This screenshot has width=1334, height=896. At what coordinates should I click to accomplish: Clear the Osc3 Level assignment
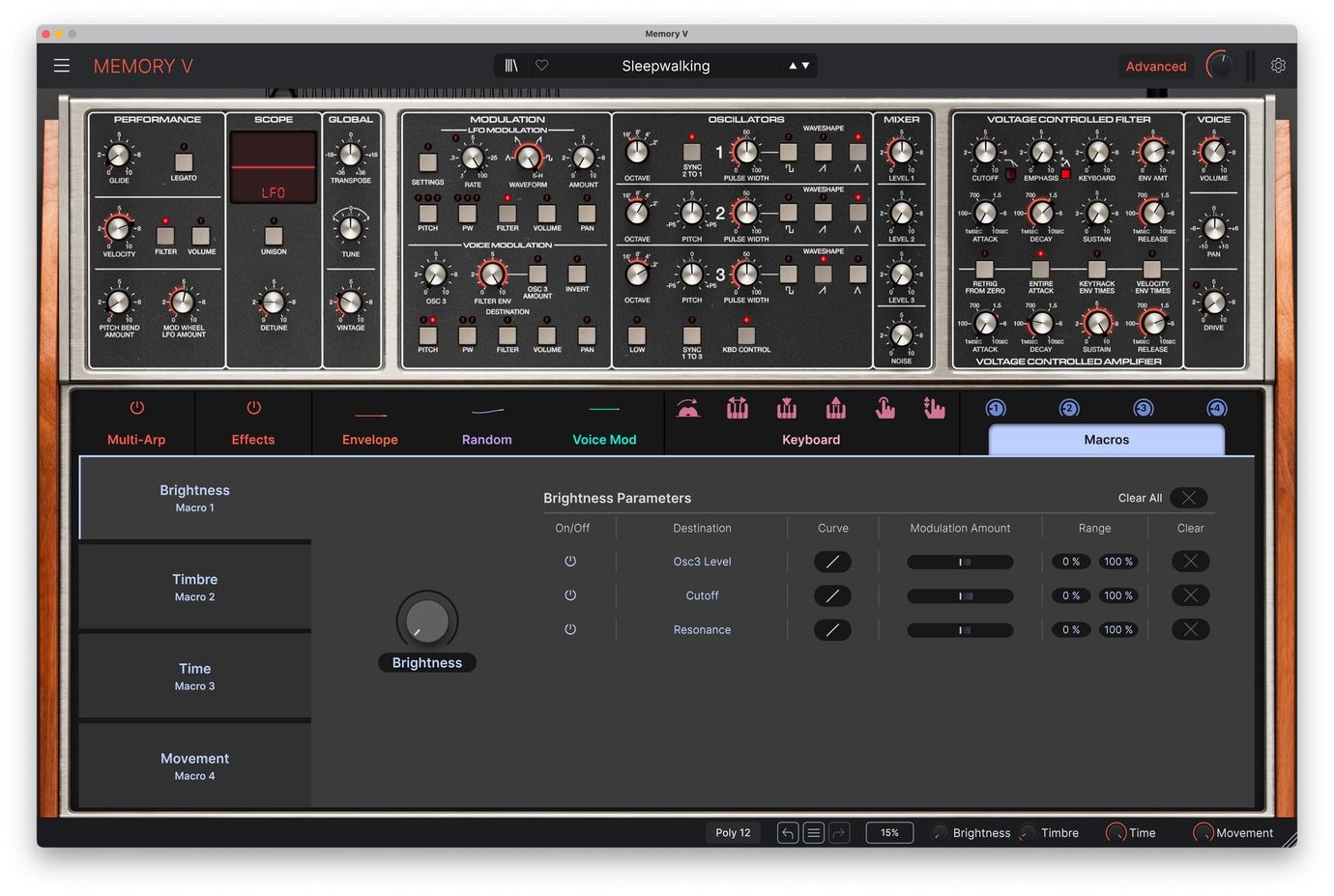(x=1191, y=562)
